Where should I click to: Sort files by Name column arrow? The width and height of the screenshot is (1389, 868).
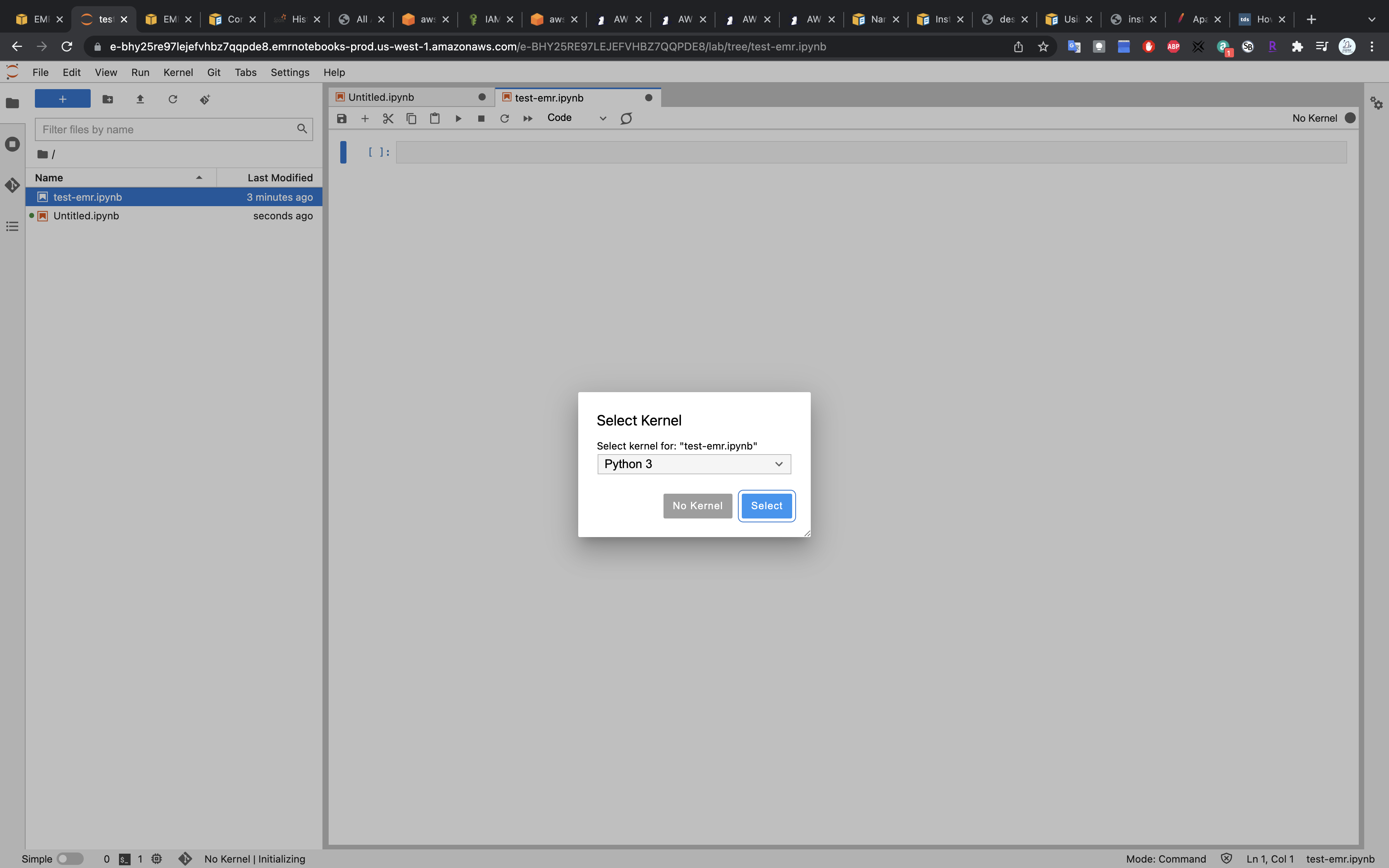point(199,177)
